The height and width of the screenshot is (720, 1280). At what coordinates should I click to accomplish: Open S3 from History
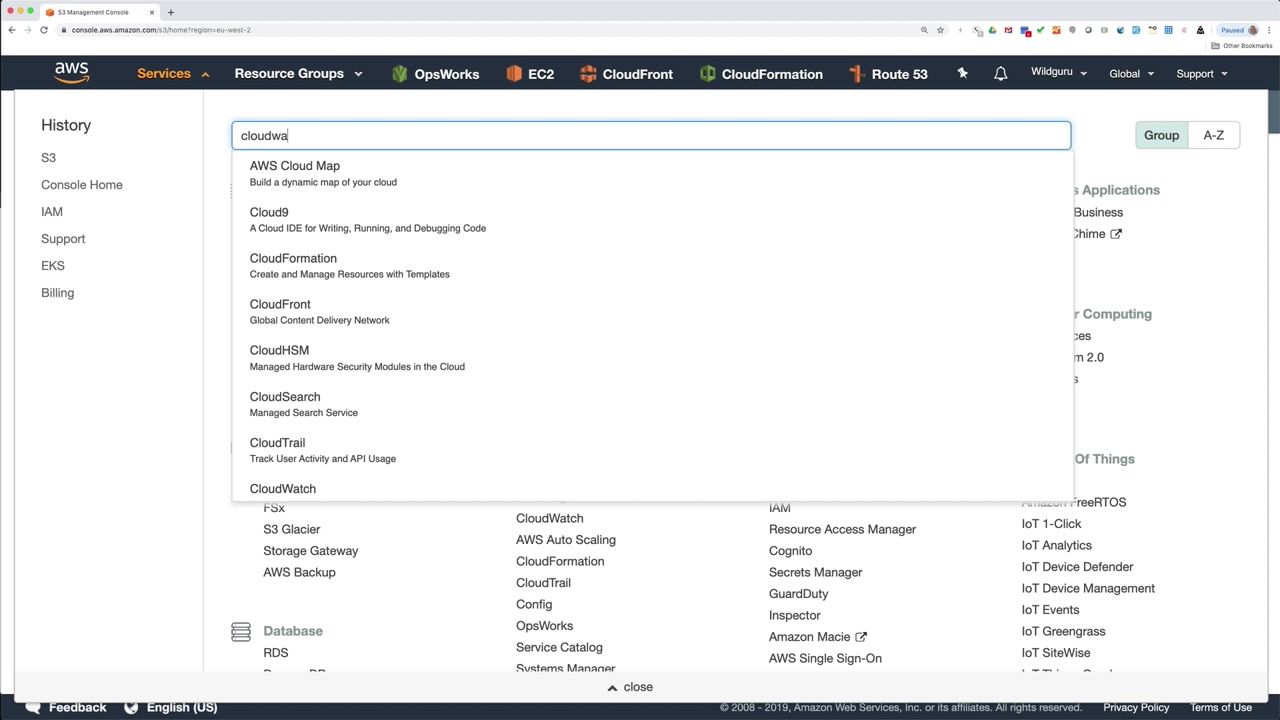tap(48, 158)
